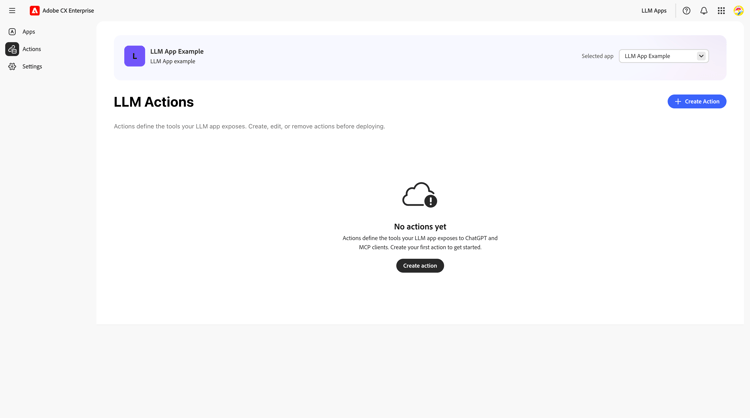Click the Adobe logo icon
The height and width of the screenshot is (418, 750).
pos(34,11)
